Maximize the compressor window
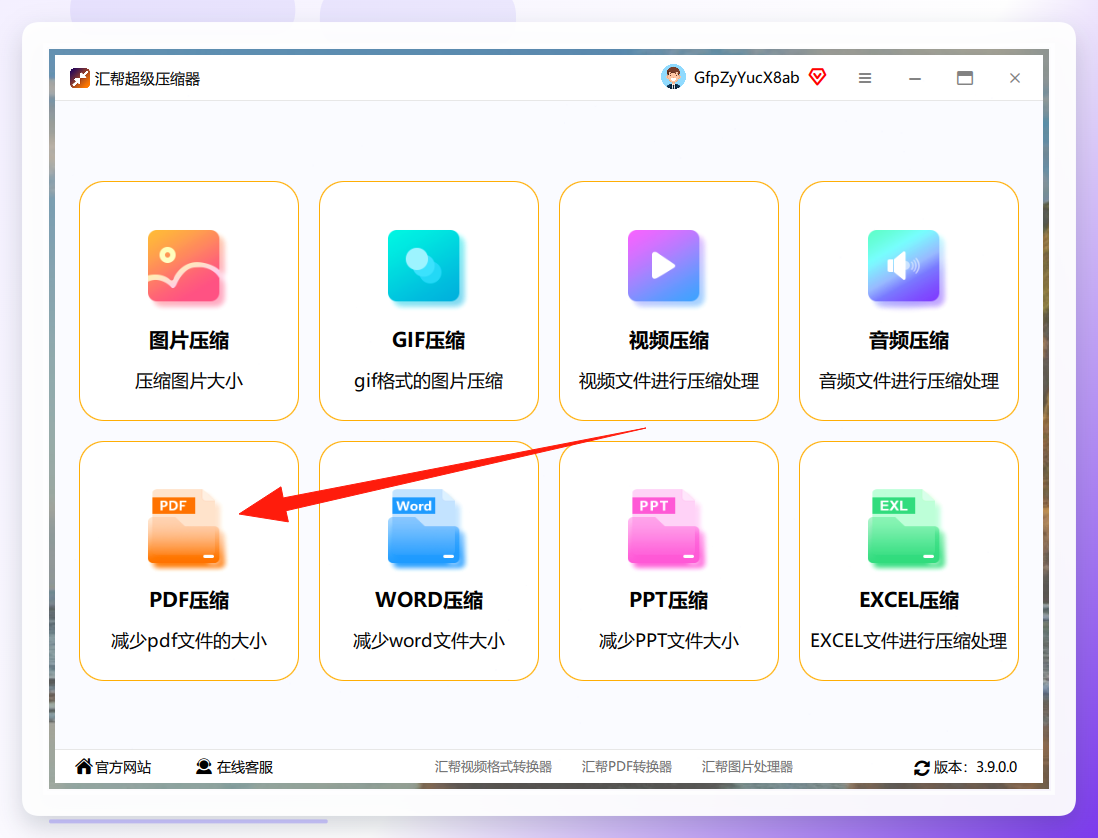The height and width of the screenshot is (838, 1098). [965, 78]
